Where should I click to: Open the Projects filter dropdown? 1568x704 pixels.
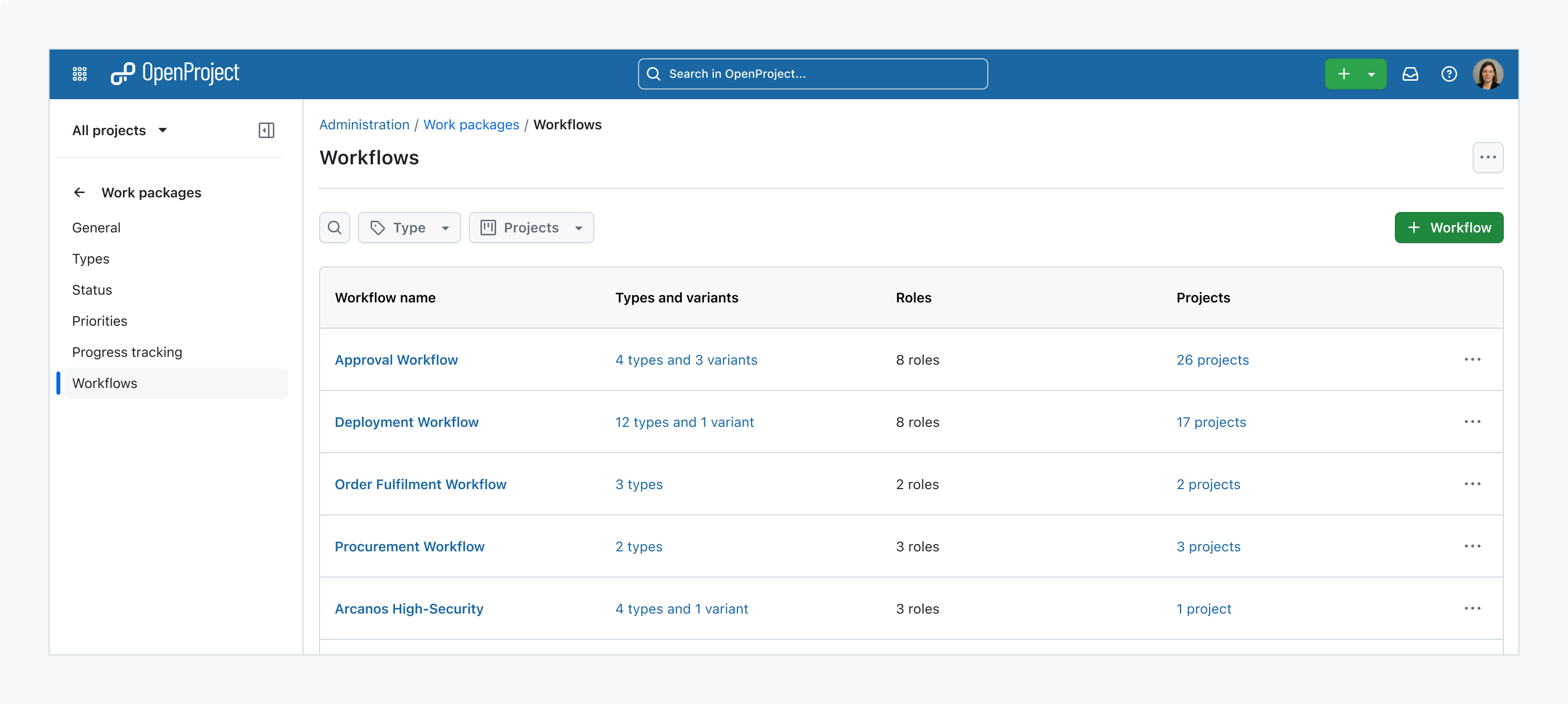[531, 228]
